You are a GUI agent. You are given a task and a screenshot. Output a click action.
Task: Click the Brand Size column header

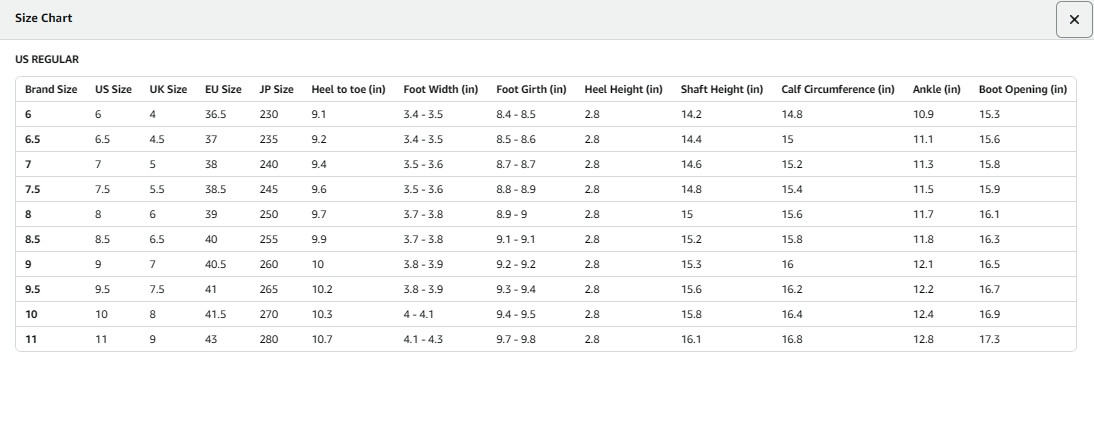click(x=51, y=89)
